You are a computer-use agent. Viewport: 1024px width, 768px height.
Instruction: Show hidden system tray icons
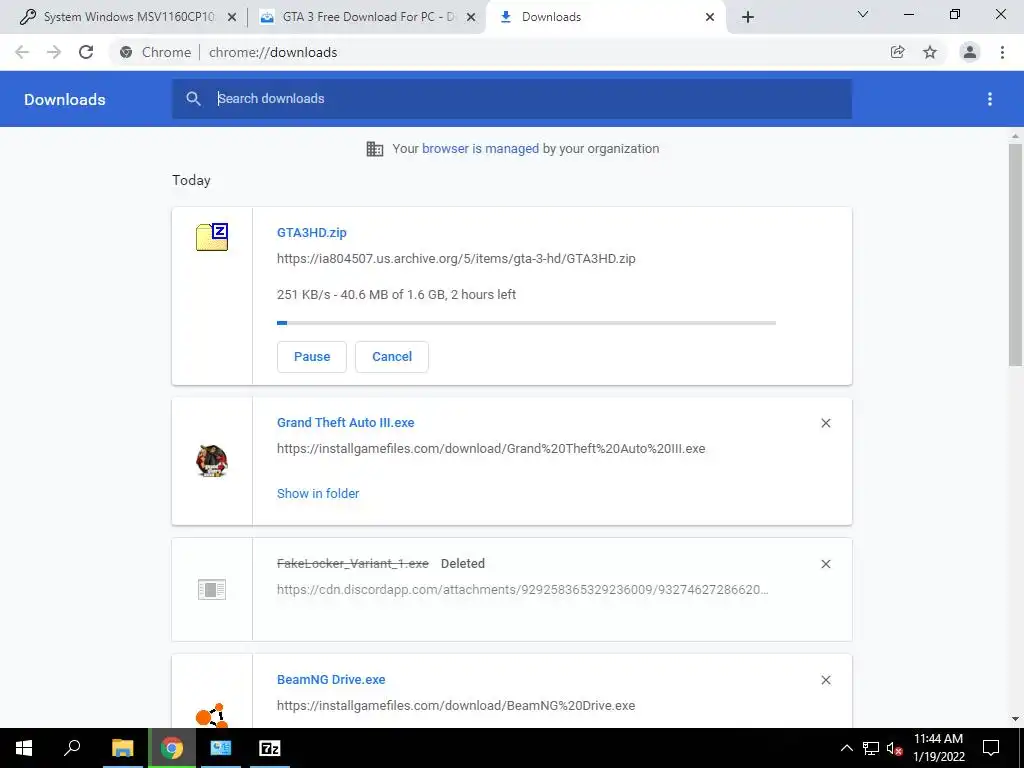pos(846,748)
